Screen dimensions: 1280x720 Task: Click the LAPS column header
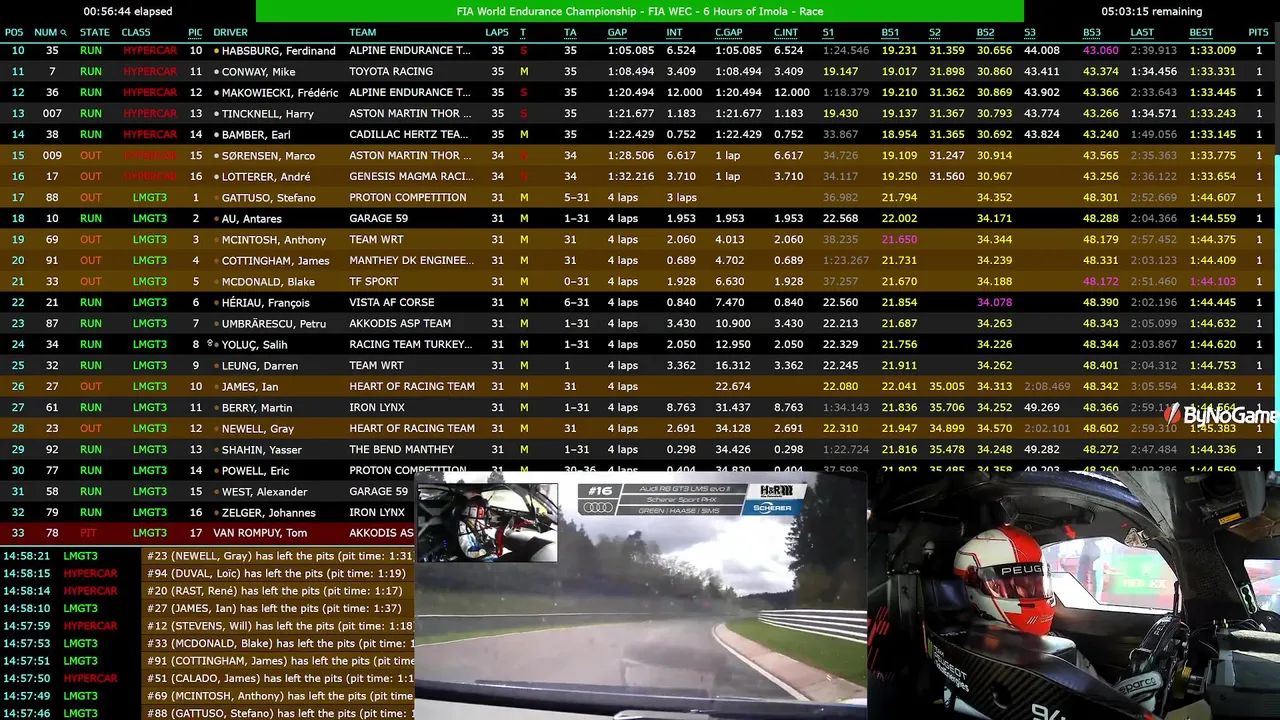497,33
